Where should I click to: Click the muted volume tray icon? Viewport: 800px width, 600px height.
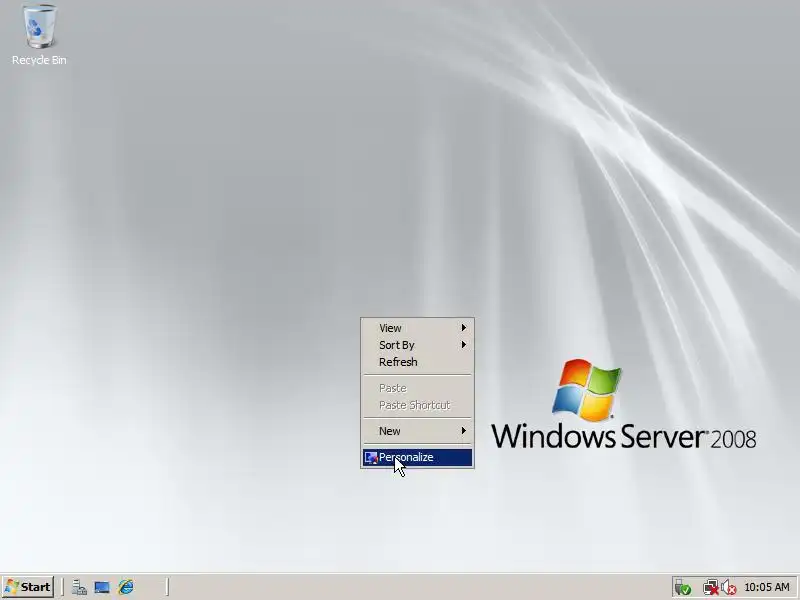tap(729, 588)
